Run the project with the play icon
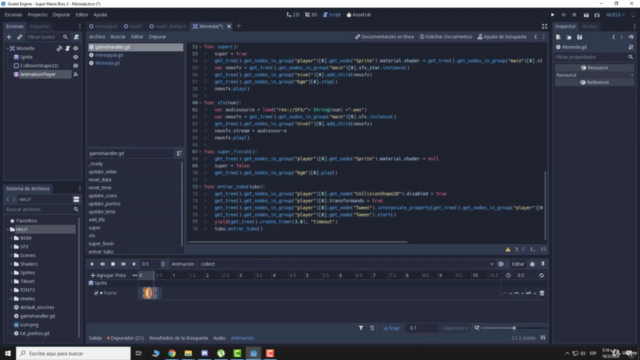 553,15
